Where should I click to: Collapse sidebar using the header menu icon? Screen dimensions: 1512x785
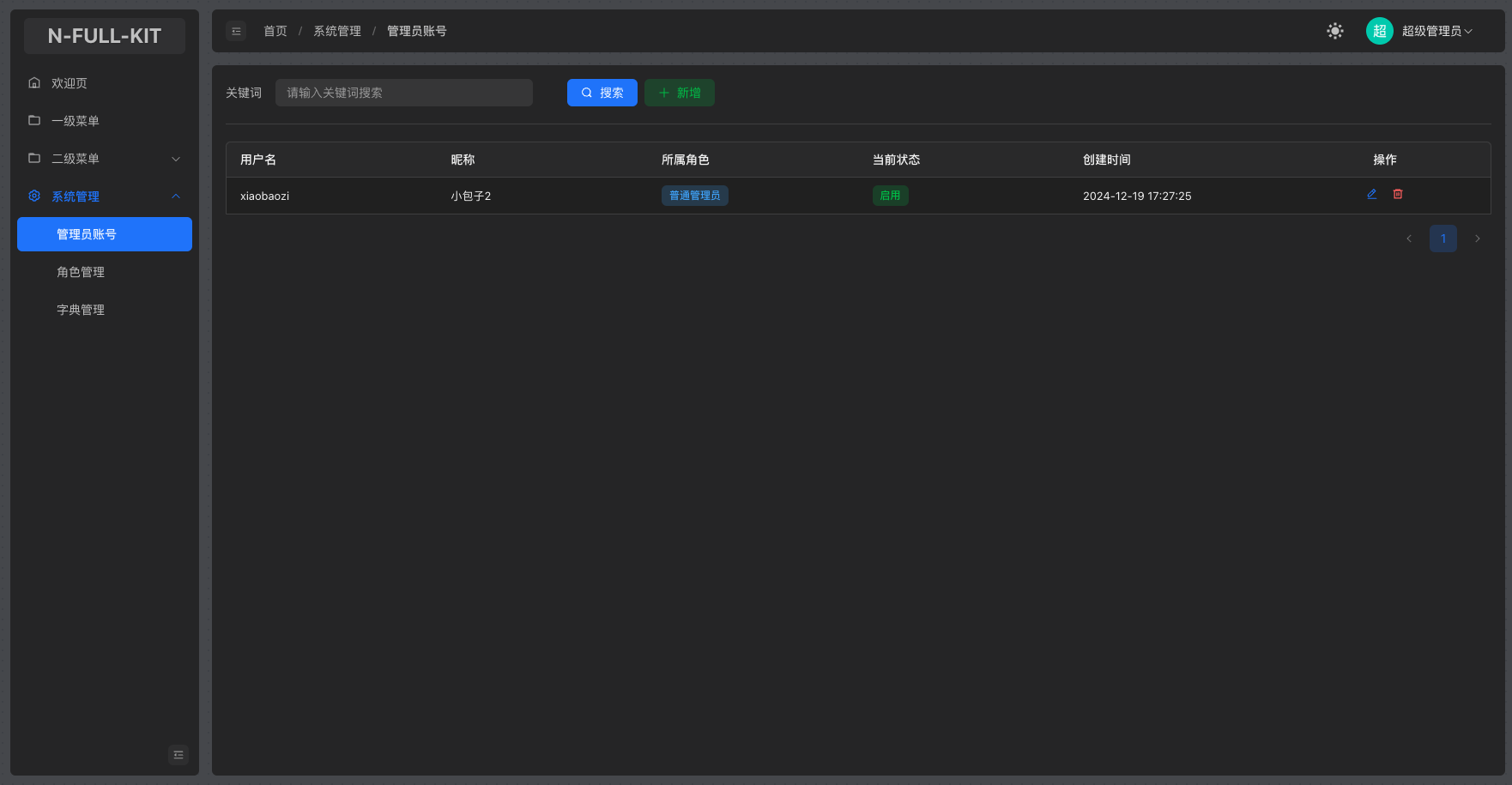236,31
